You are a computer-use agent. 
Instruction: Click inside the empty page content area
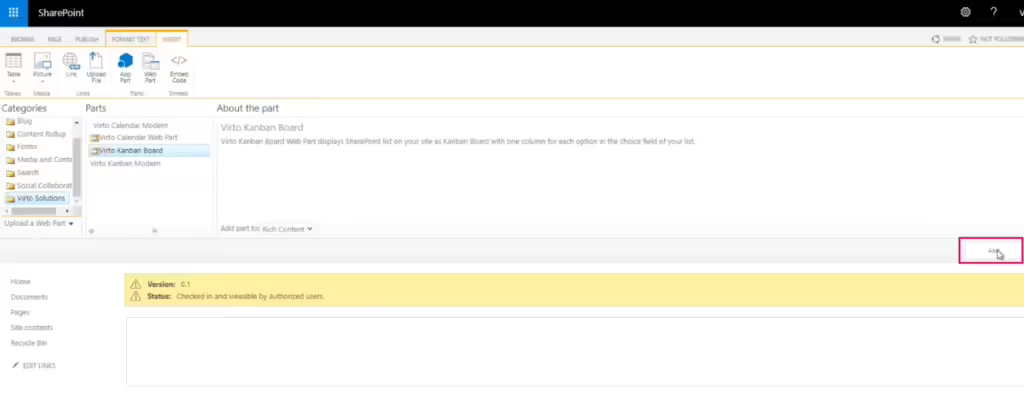pos(575,352)
